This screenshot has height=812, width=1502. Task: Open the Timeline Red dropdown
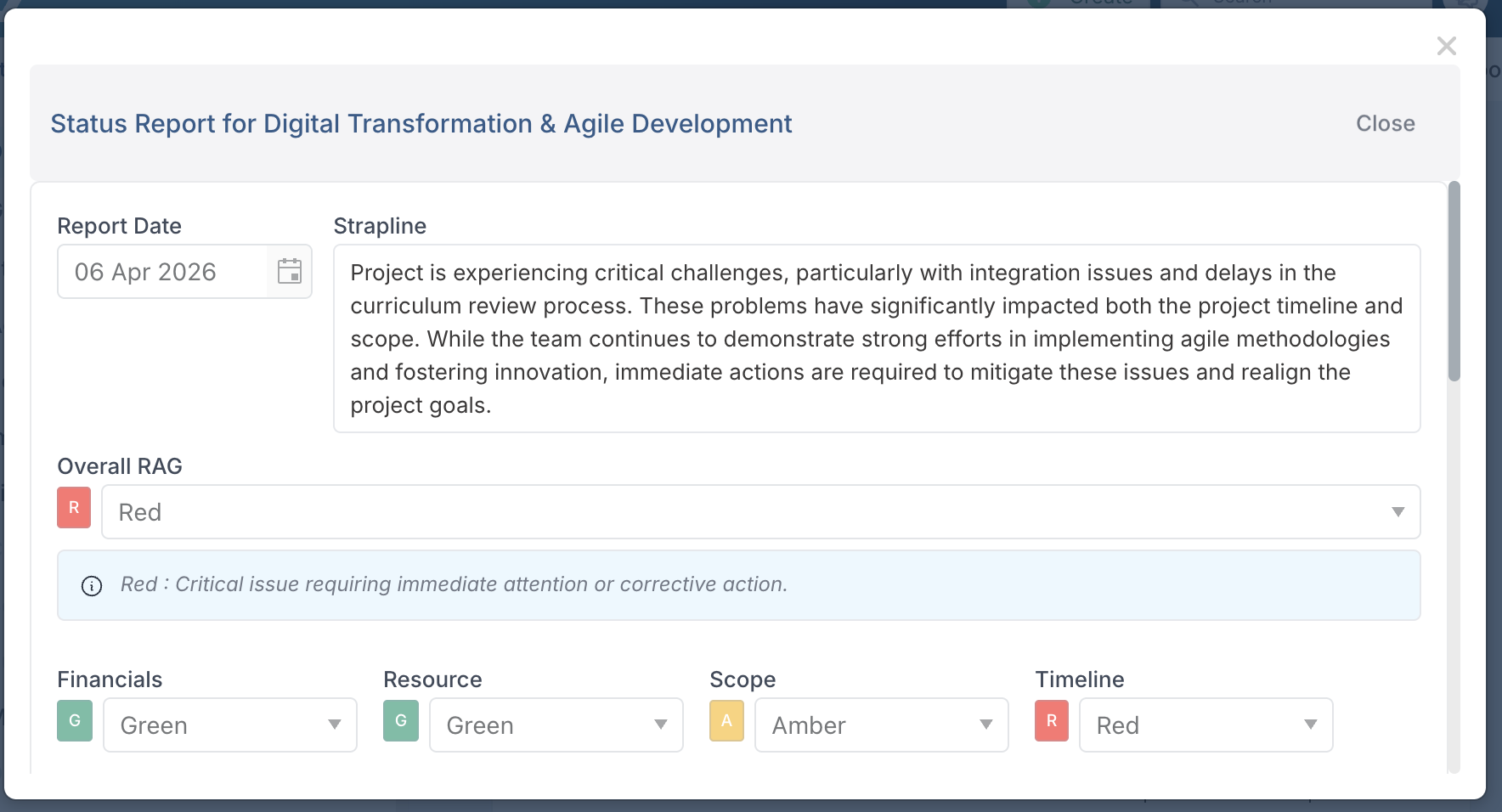coord(1206,725)
